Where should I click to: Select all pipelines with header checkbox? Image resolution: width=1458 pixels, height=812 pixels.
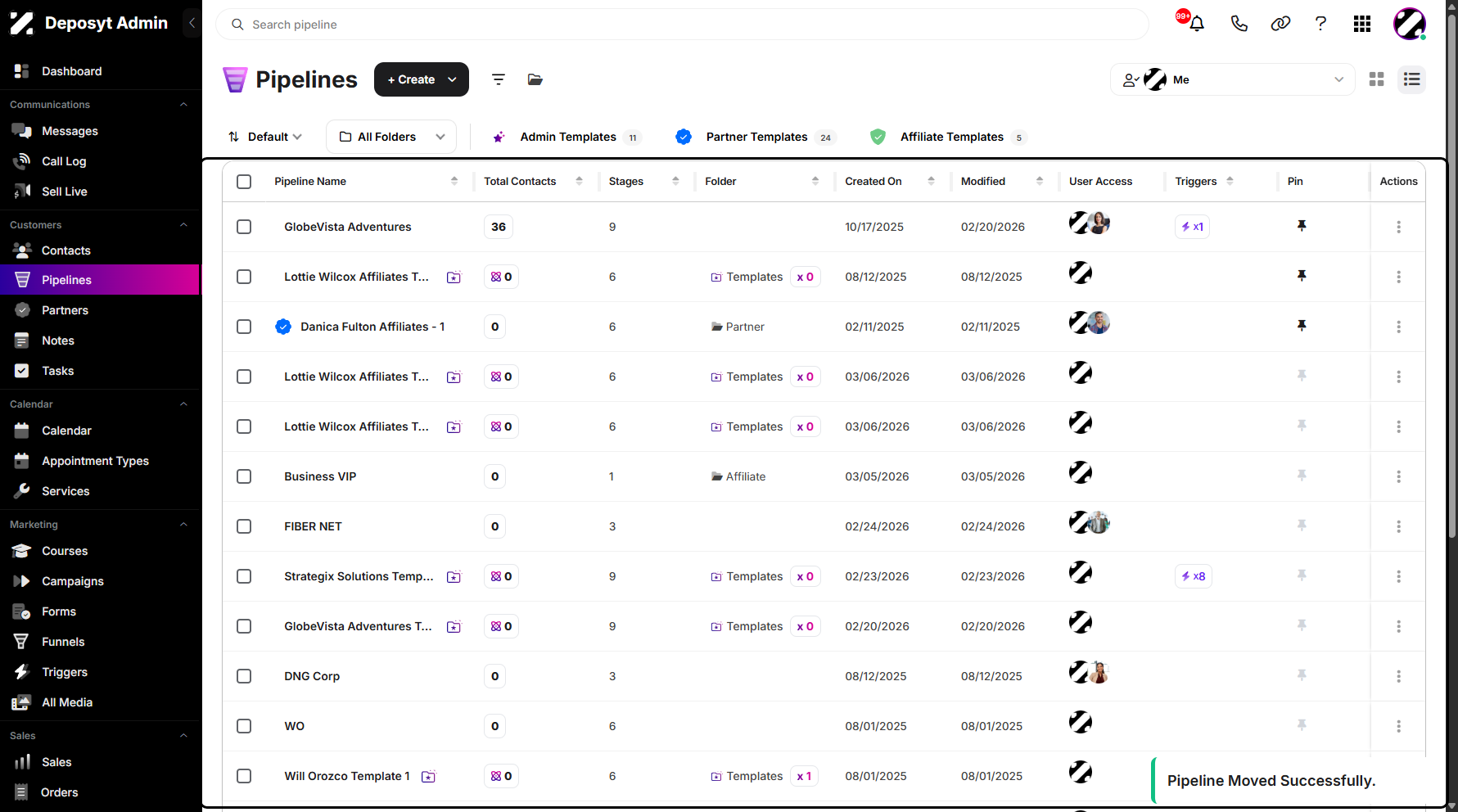tap(244, 182)
